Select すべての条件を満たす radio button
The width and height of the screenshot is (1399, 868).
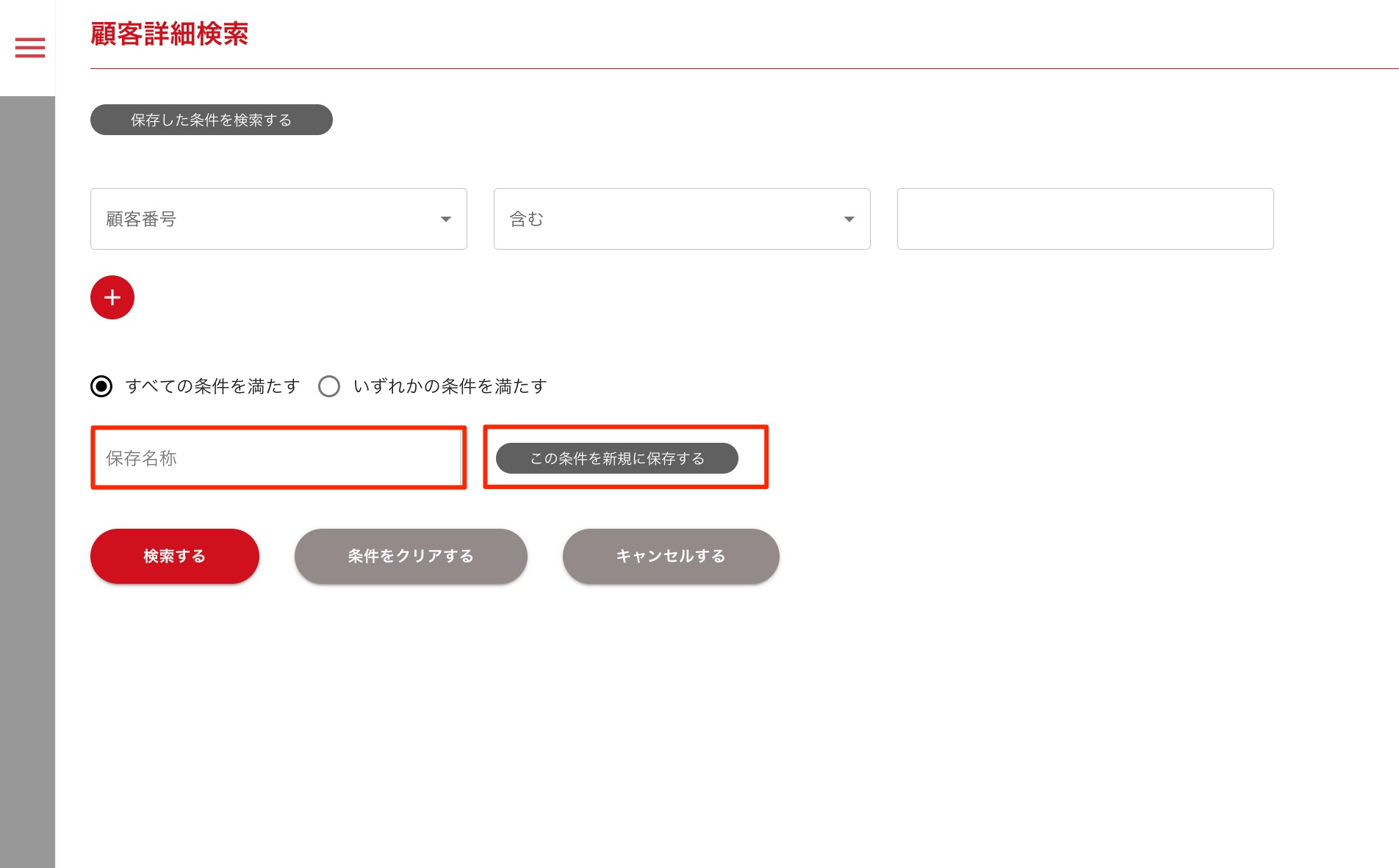(101, 386)
